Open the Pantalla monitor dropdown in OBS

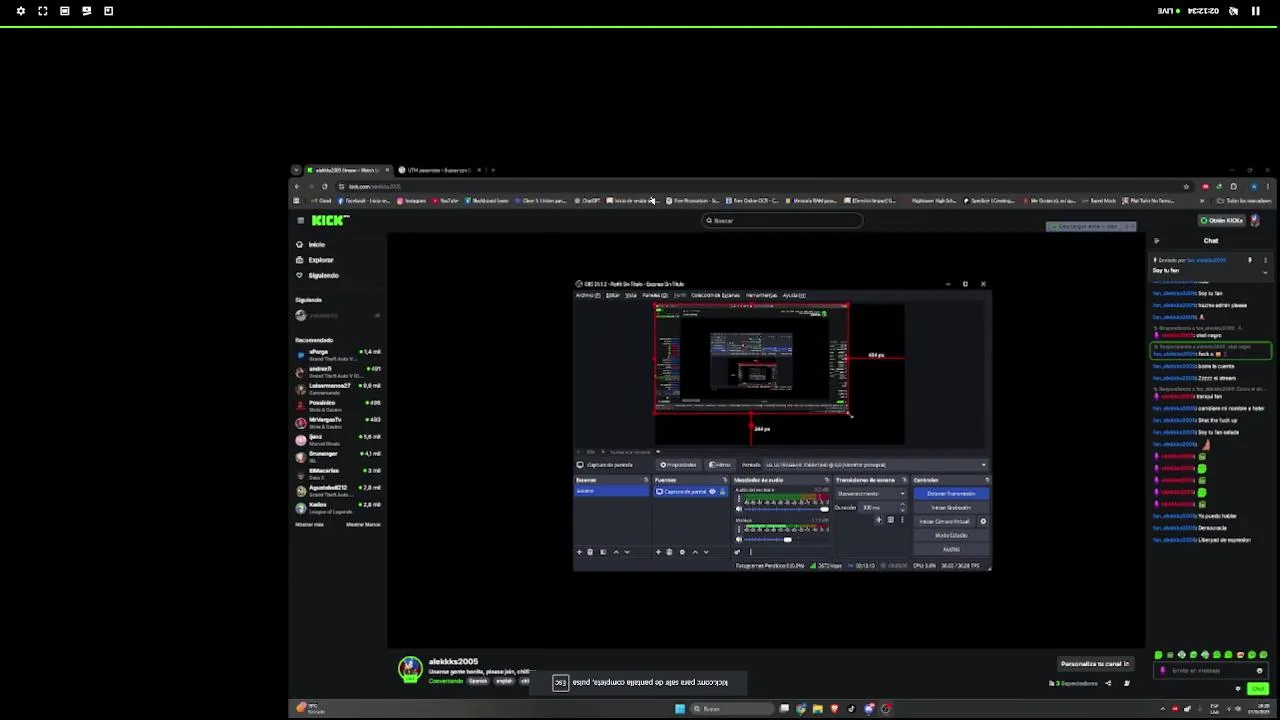click(x=875, y=464)
